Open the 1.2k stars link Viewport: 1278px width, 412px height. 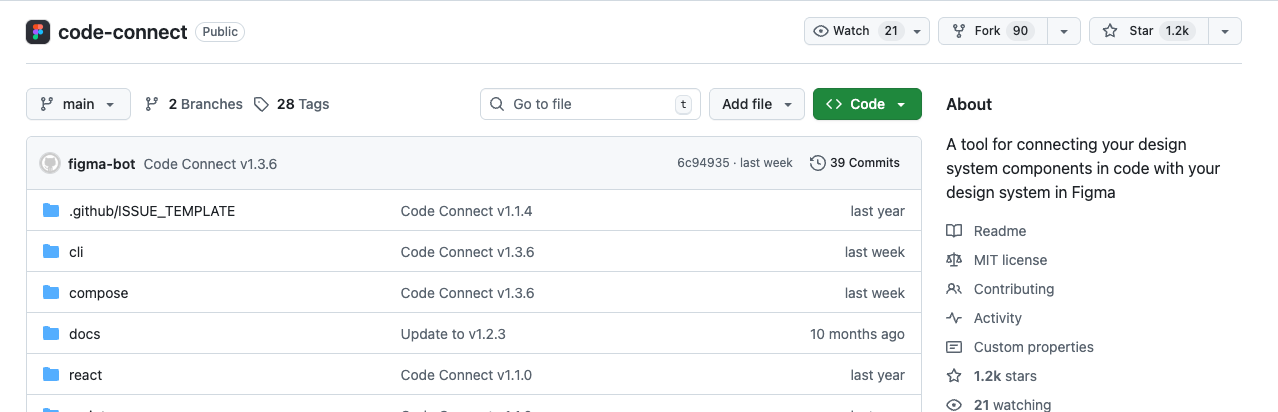(1005, 376)
